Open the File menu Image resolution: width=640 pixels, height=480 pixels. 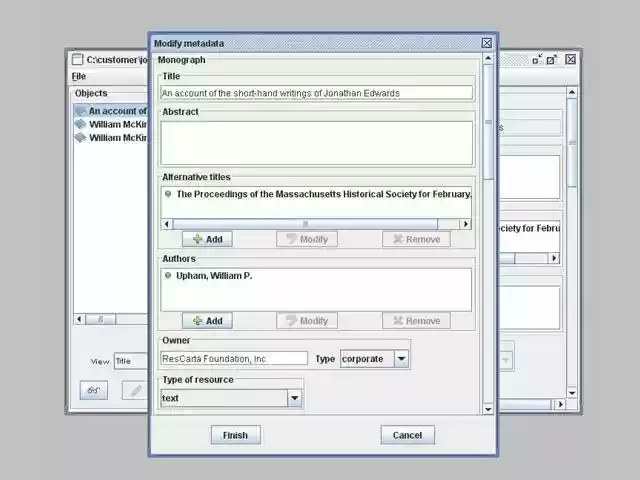(78, 76)
